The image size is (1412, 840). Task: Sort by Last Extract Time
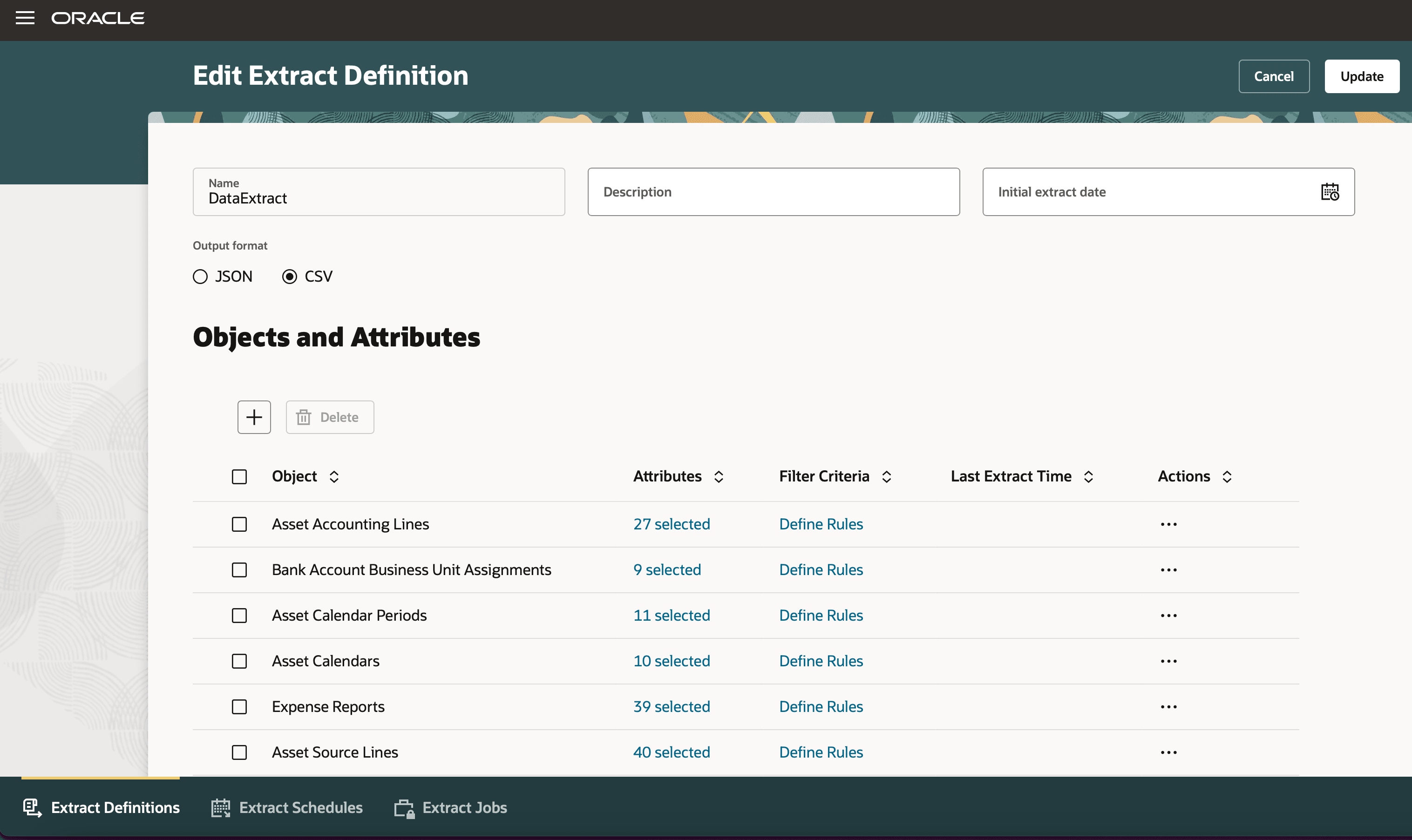(x=1088, y=476)
